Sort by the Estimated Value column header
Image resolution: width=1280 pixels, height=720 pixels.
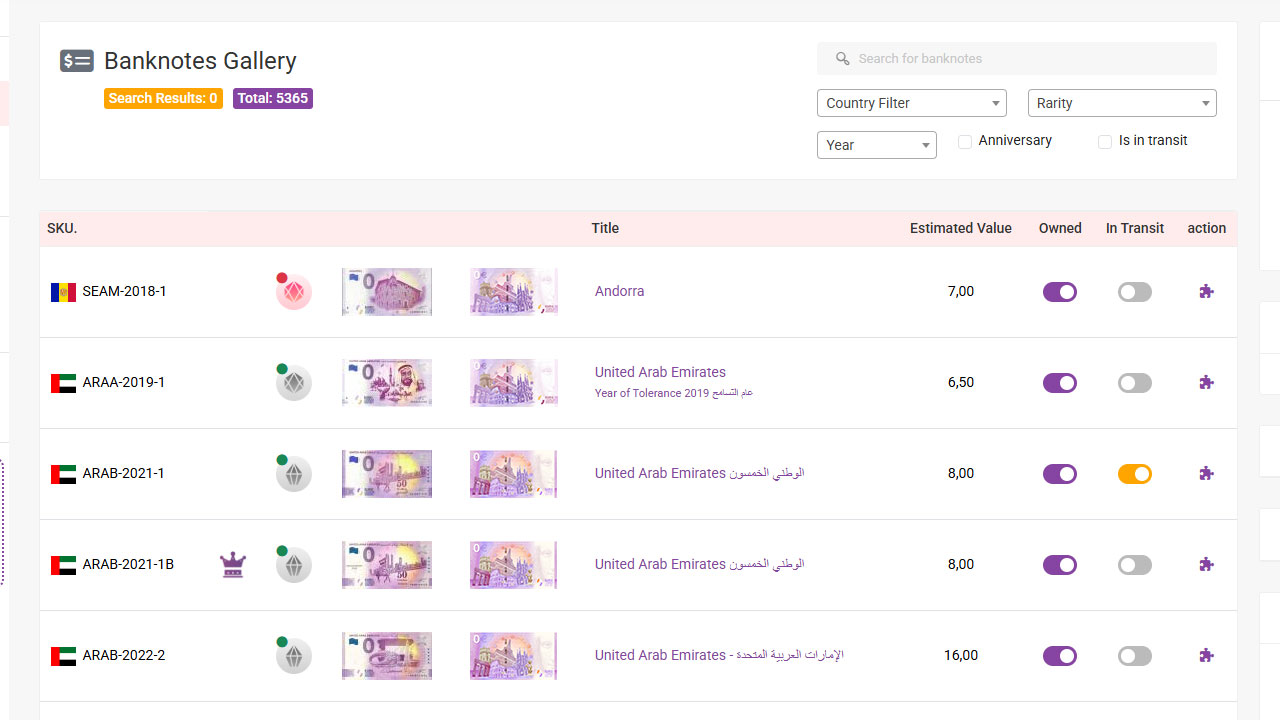960,228
